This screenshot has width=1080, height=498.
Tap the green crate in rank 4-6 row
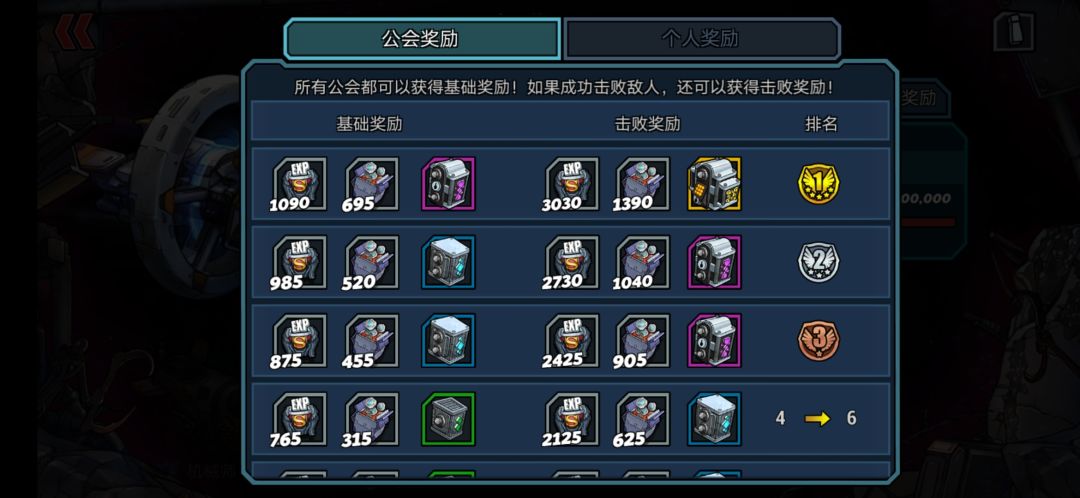pos(448,419)
